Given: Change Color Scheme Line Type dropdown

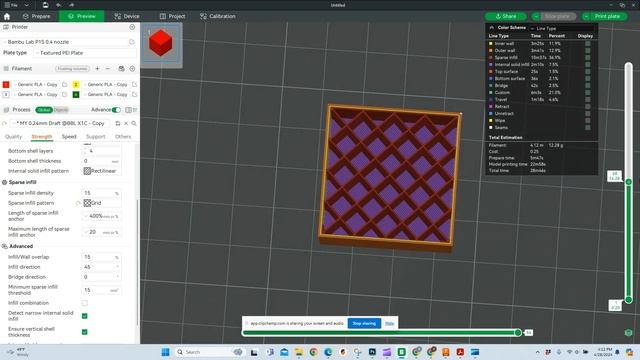Looking at the screenshot, I should pyautogui.click(x=562, y=28).
